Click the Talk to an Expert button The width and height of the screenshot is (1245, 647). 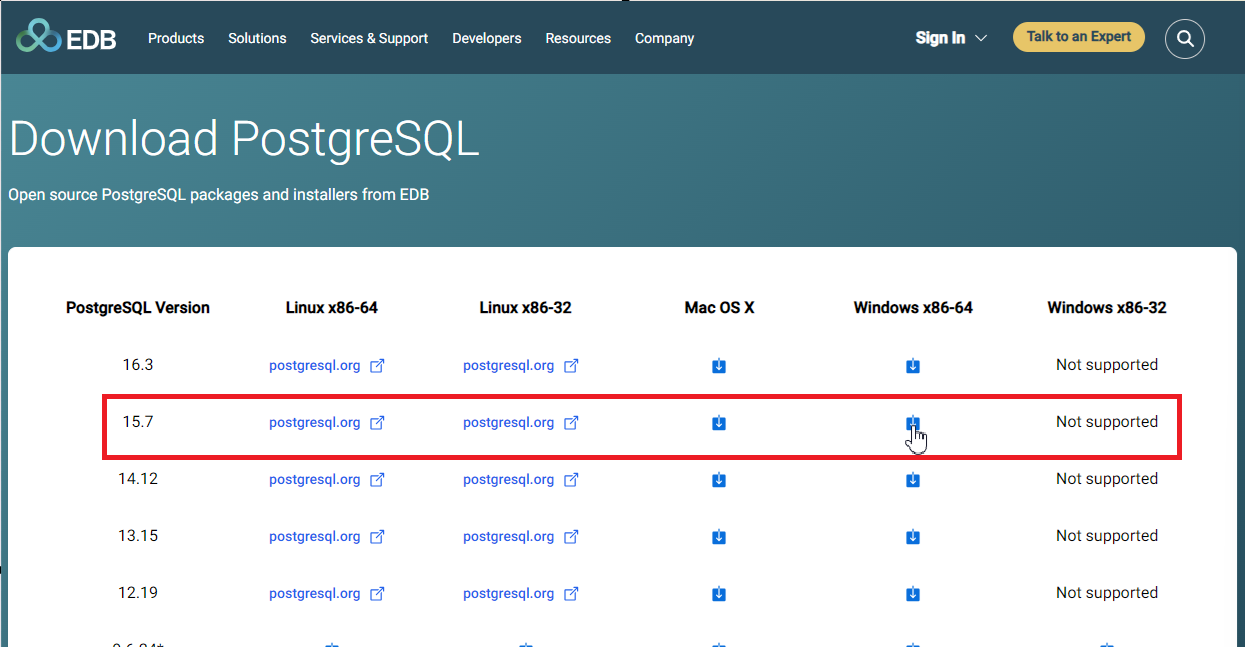[x=1078, y=36]
